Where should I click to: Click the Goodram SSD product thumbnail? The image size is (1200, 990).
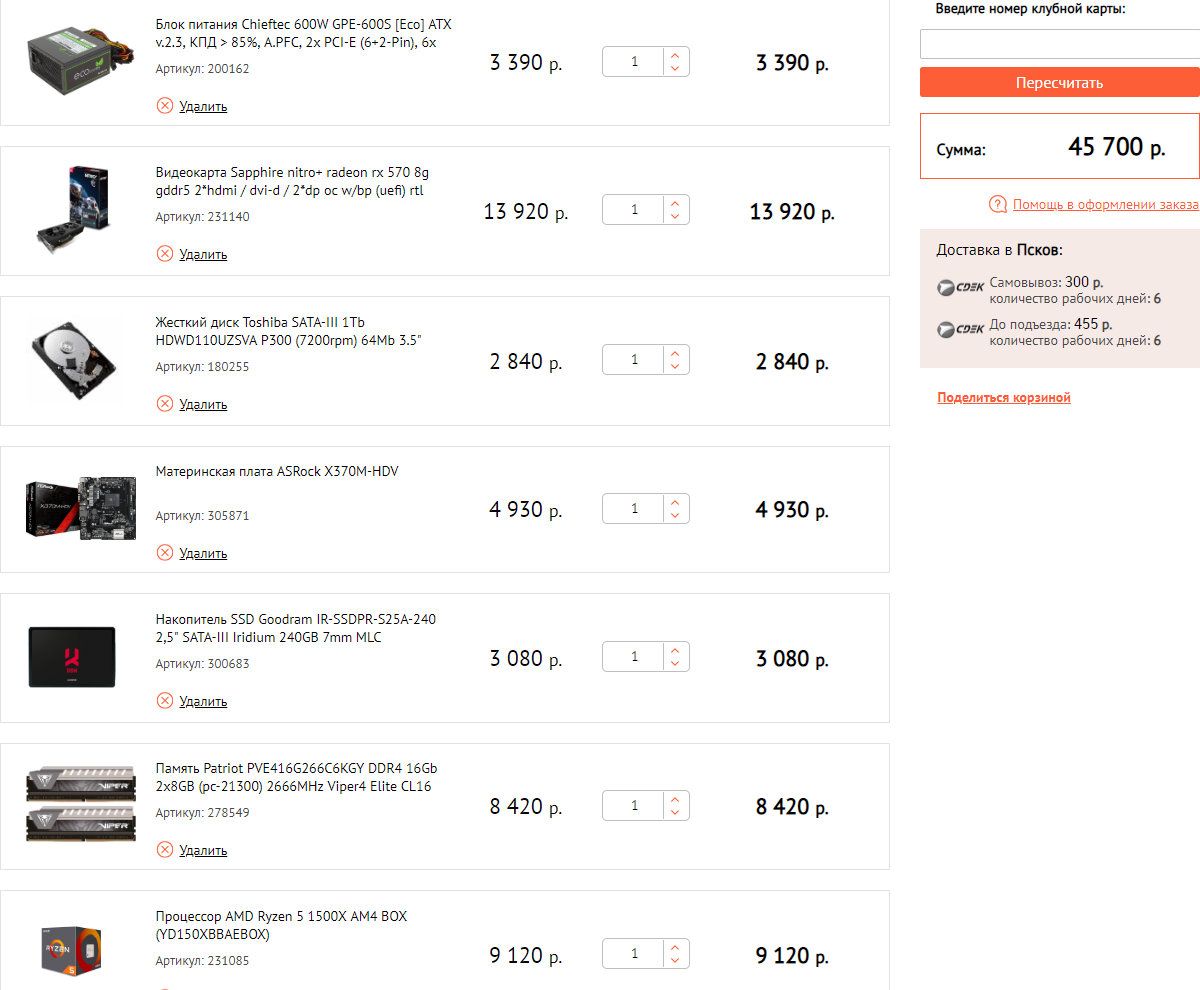[x=72, y=657]
